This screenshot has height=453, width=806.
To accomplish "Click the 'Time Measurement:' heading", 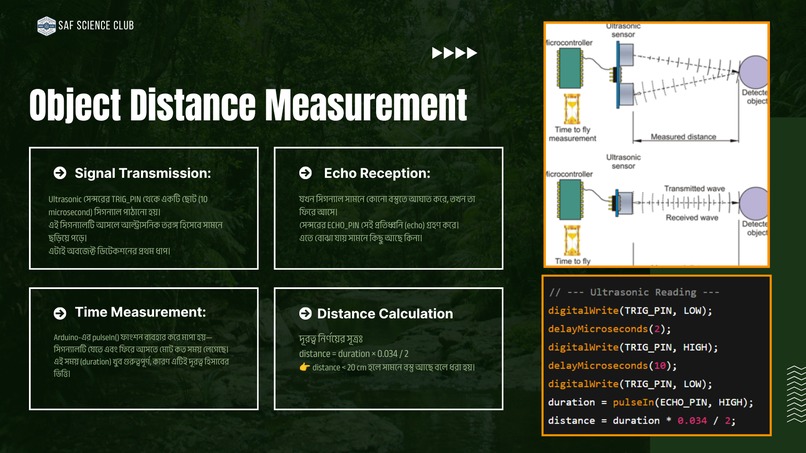I will [140, 312].
